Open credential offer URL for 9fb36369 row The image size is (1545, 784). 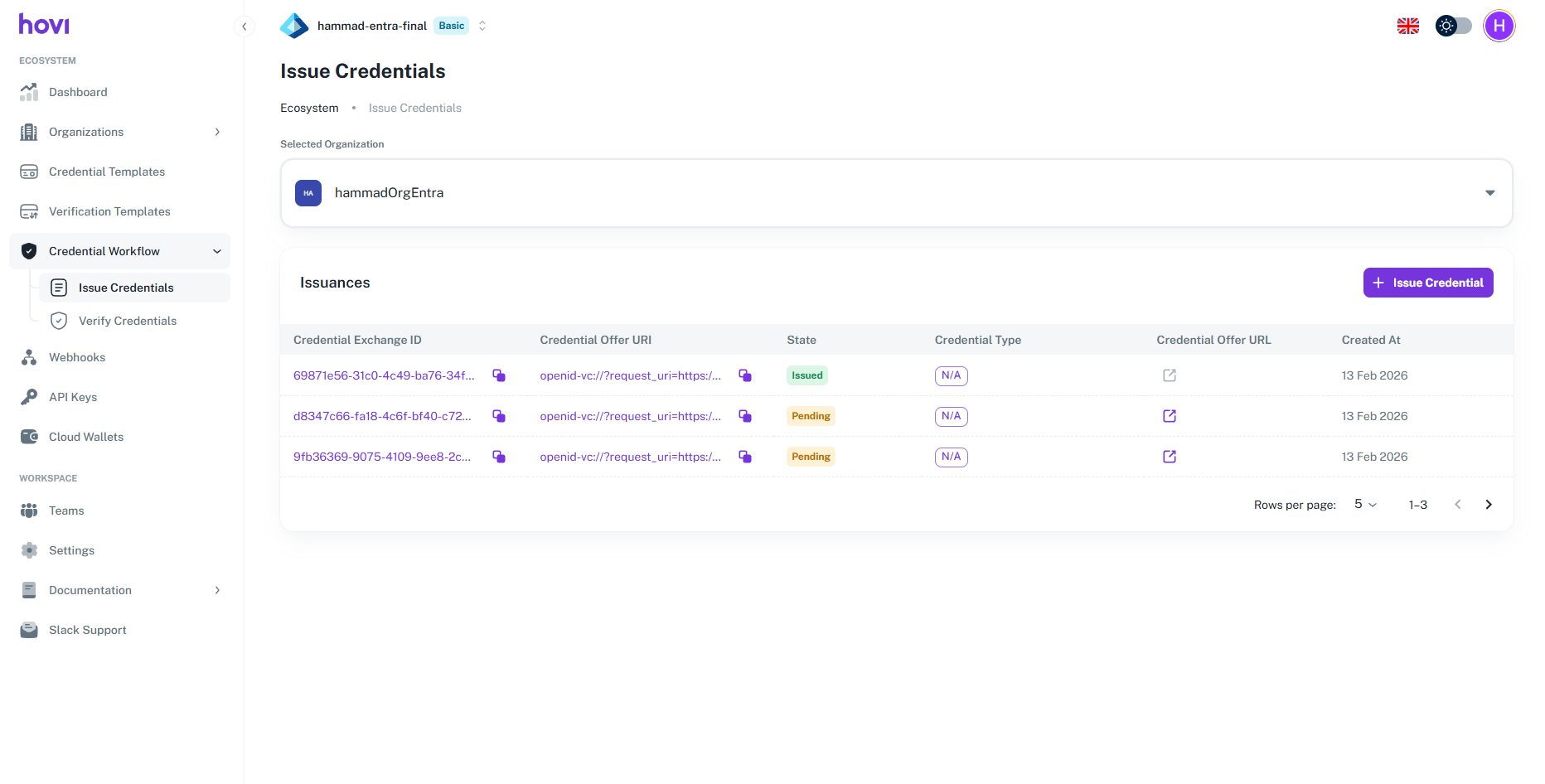click(x=1170, y=457)
